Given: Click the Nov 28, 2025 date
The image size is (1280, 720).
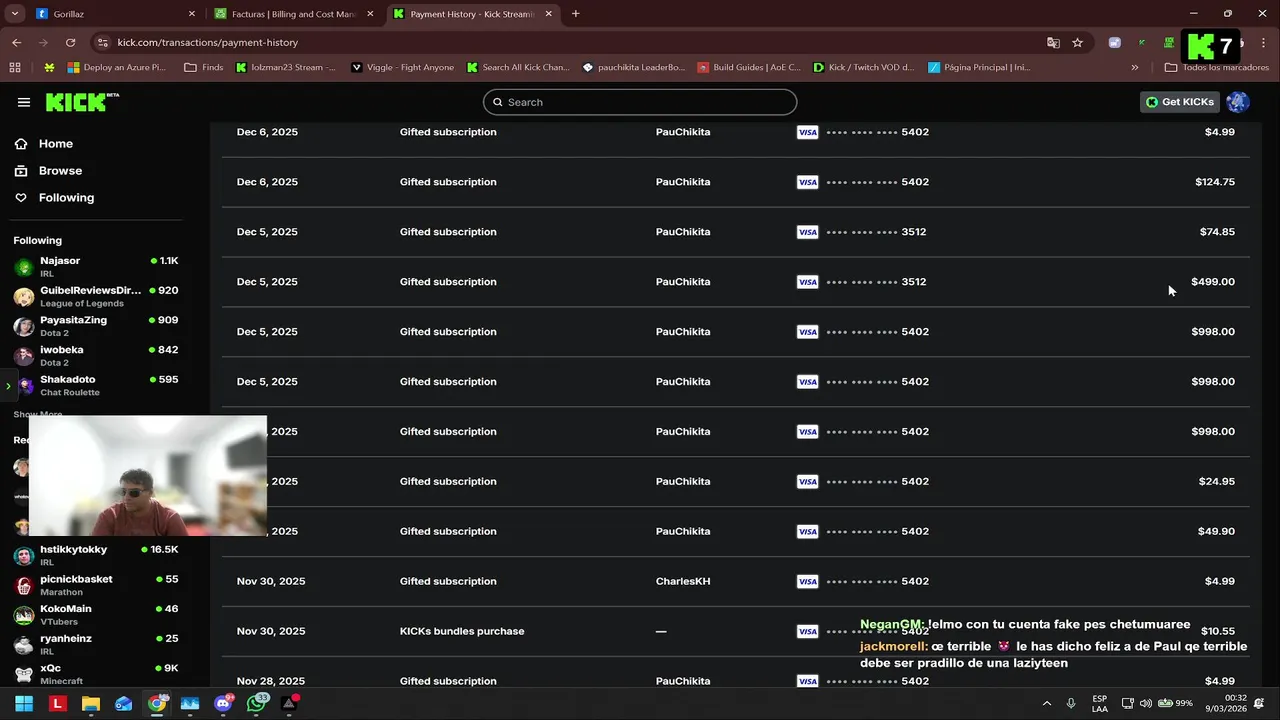Looking at the screenshot, I should (271, 682).
